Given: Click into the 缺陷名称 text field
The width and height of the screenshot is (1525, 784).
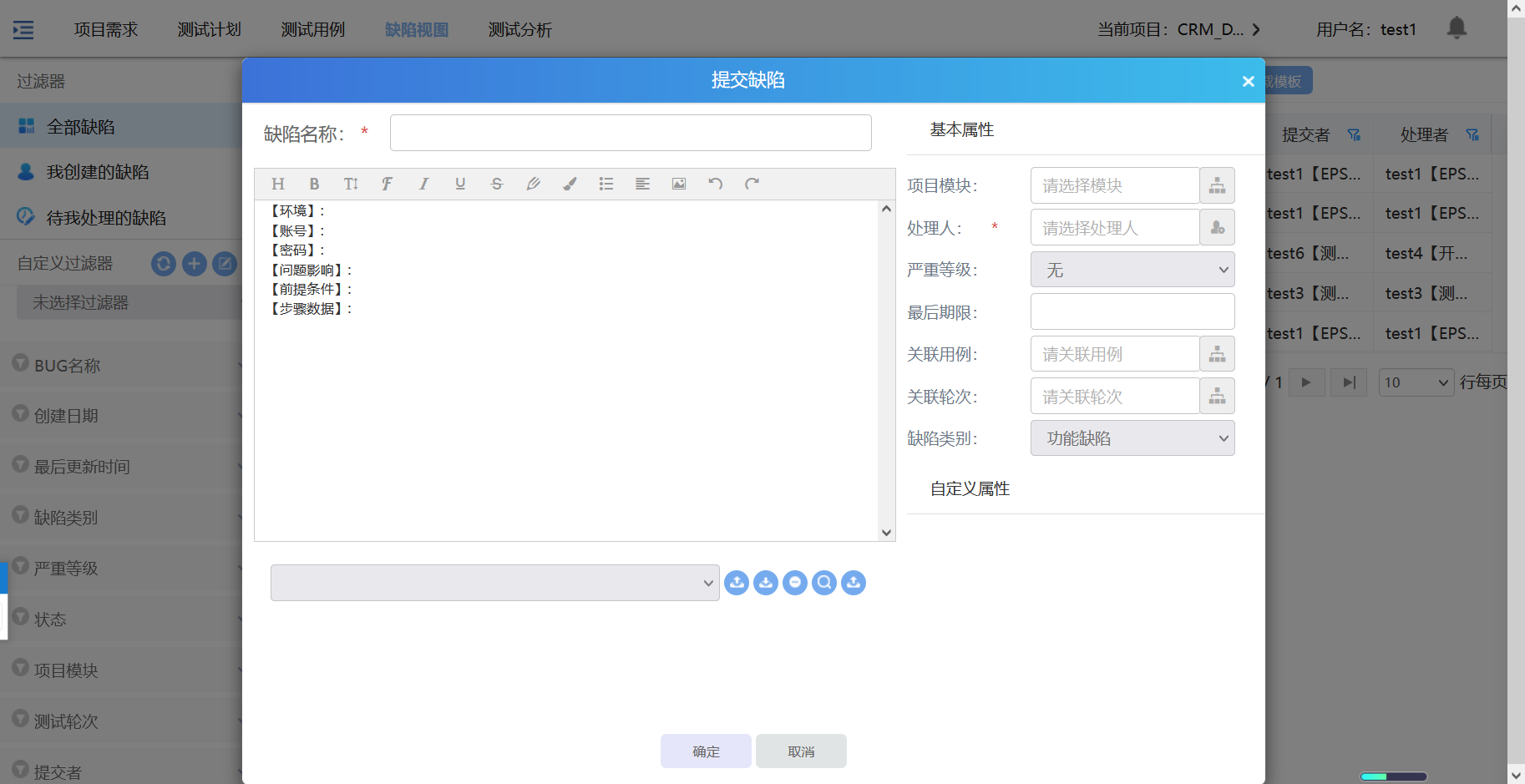Looking at the screenshot, I should [x=631, y=133].
